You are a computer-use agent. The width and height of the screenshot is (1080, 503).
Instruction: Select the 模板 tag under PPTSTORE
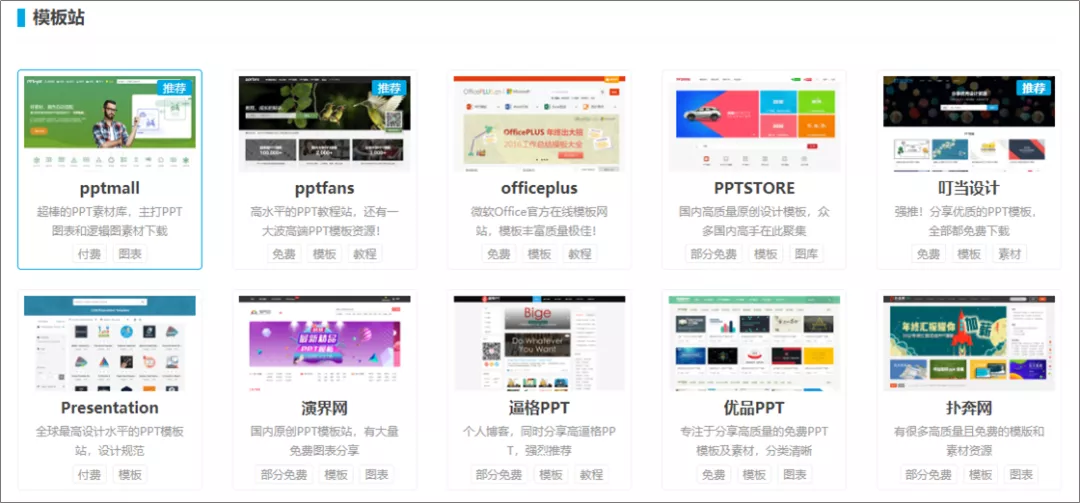click(765, 254)
